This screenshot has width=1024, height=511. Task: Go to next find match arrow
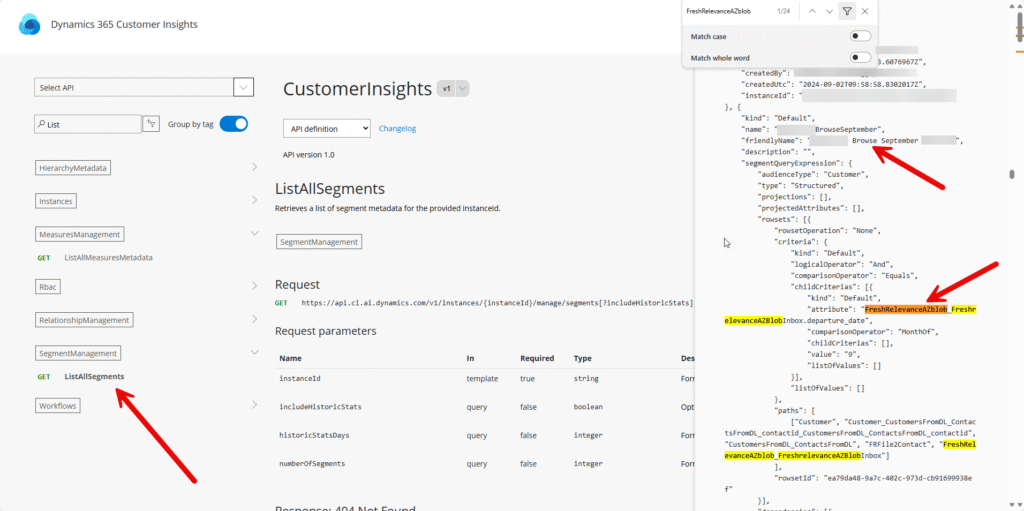click(x=829, y=11)
